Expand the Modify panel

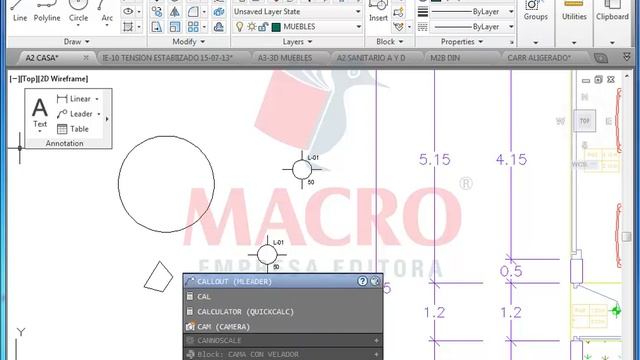(188, 42)
